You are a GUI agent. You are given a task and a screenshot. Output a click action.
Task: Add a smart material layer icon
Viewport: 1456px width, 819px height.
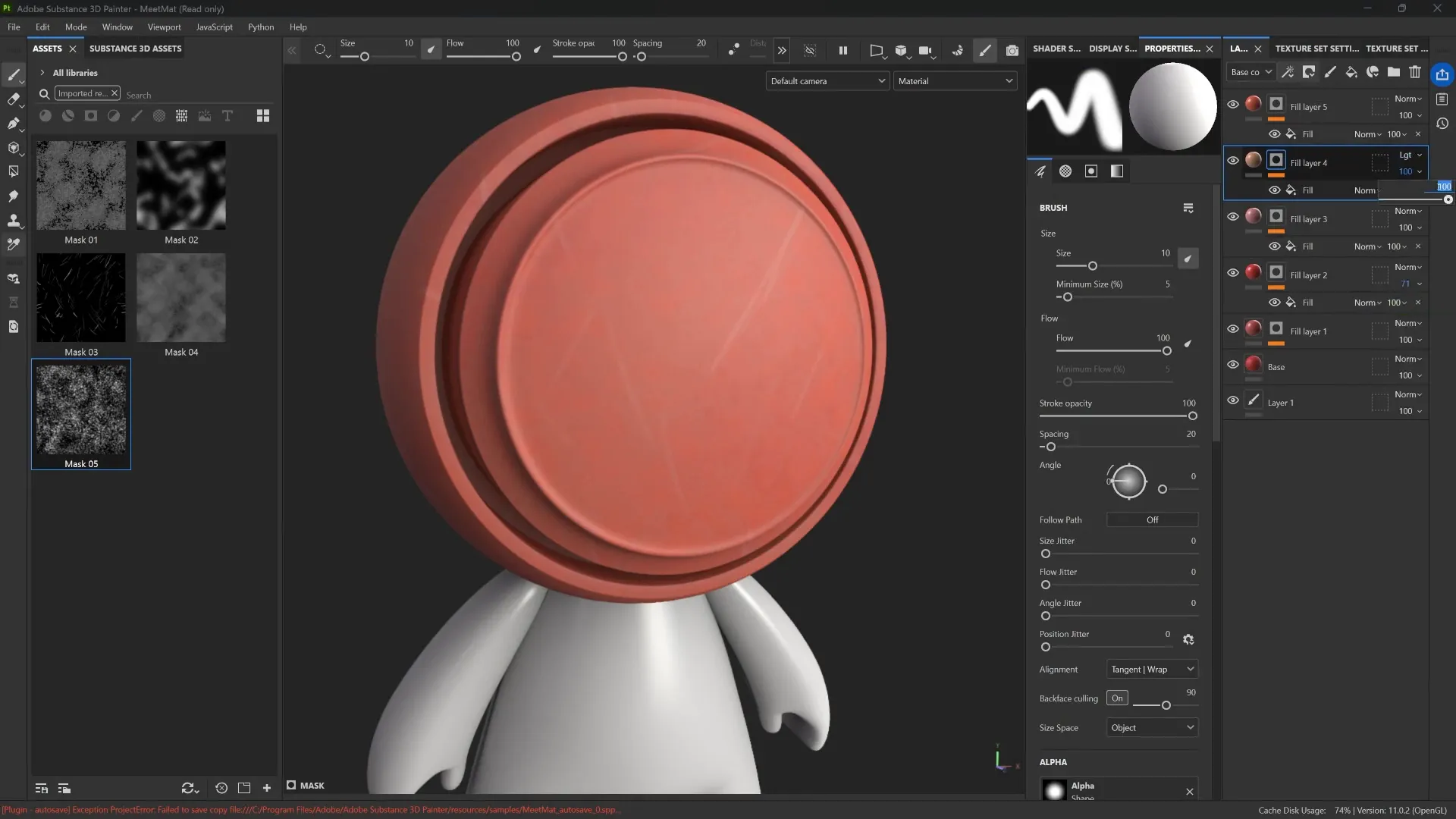point(1372,72)
